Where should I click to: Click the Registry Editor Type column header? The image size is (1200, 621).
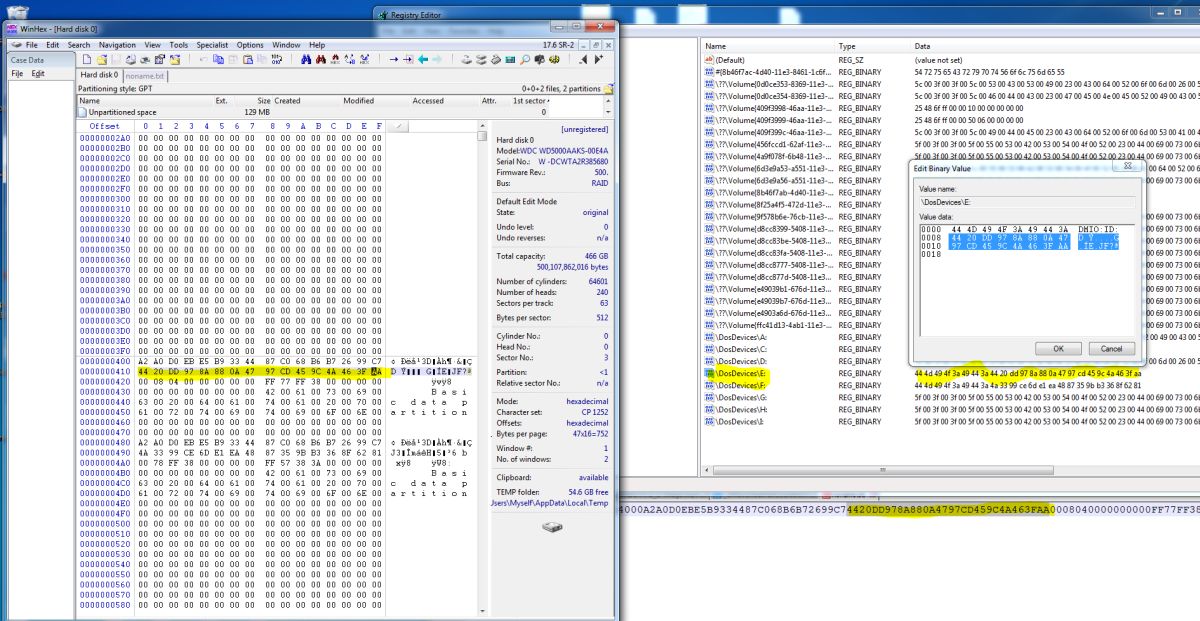873,47
